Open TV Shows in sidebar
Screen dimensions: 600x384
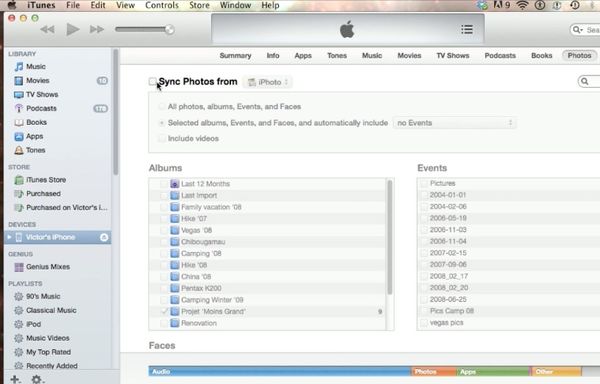[x=42, y=94]
